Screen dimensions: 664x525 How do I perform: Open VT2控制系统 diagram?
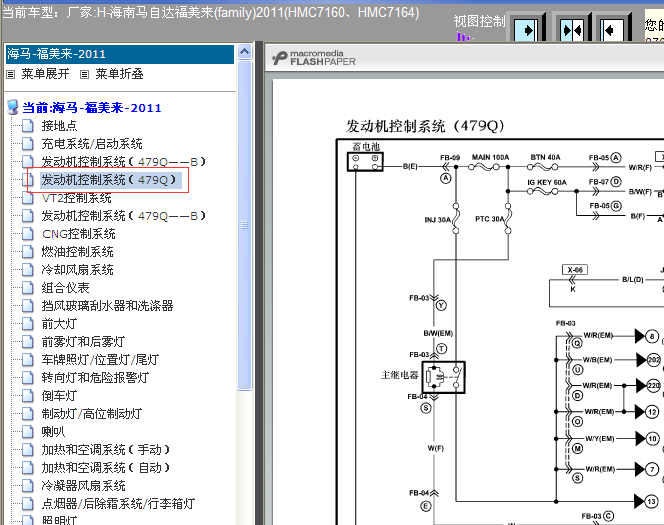coord(77,198)
